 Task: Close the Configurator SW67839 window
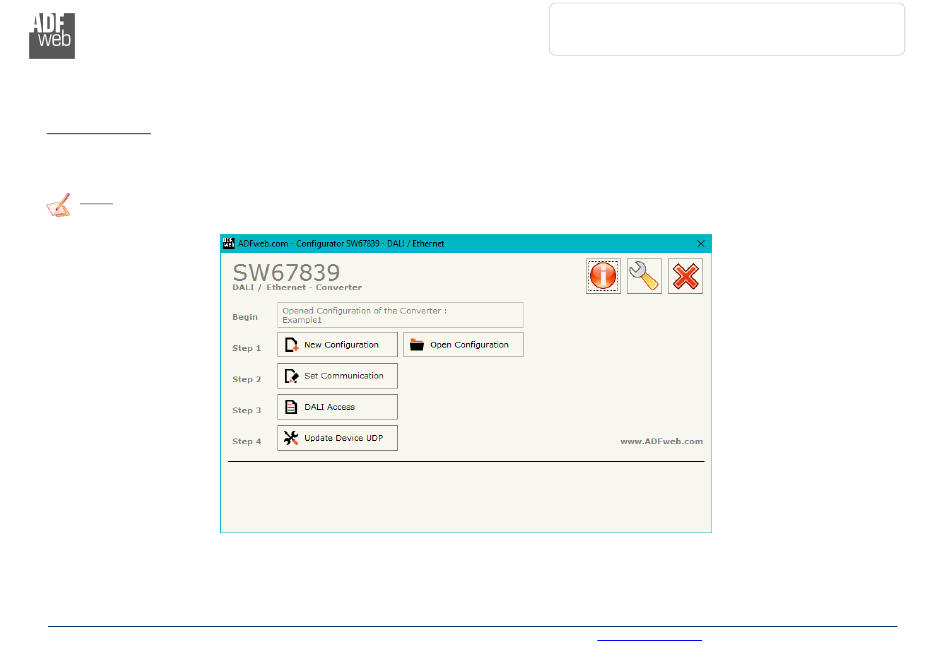tap(701, 243)
